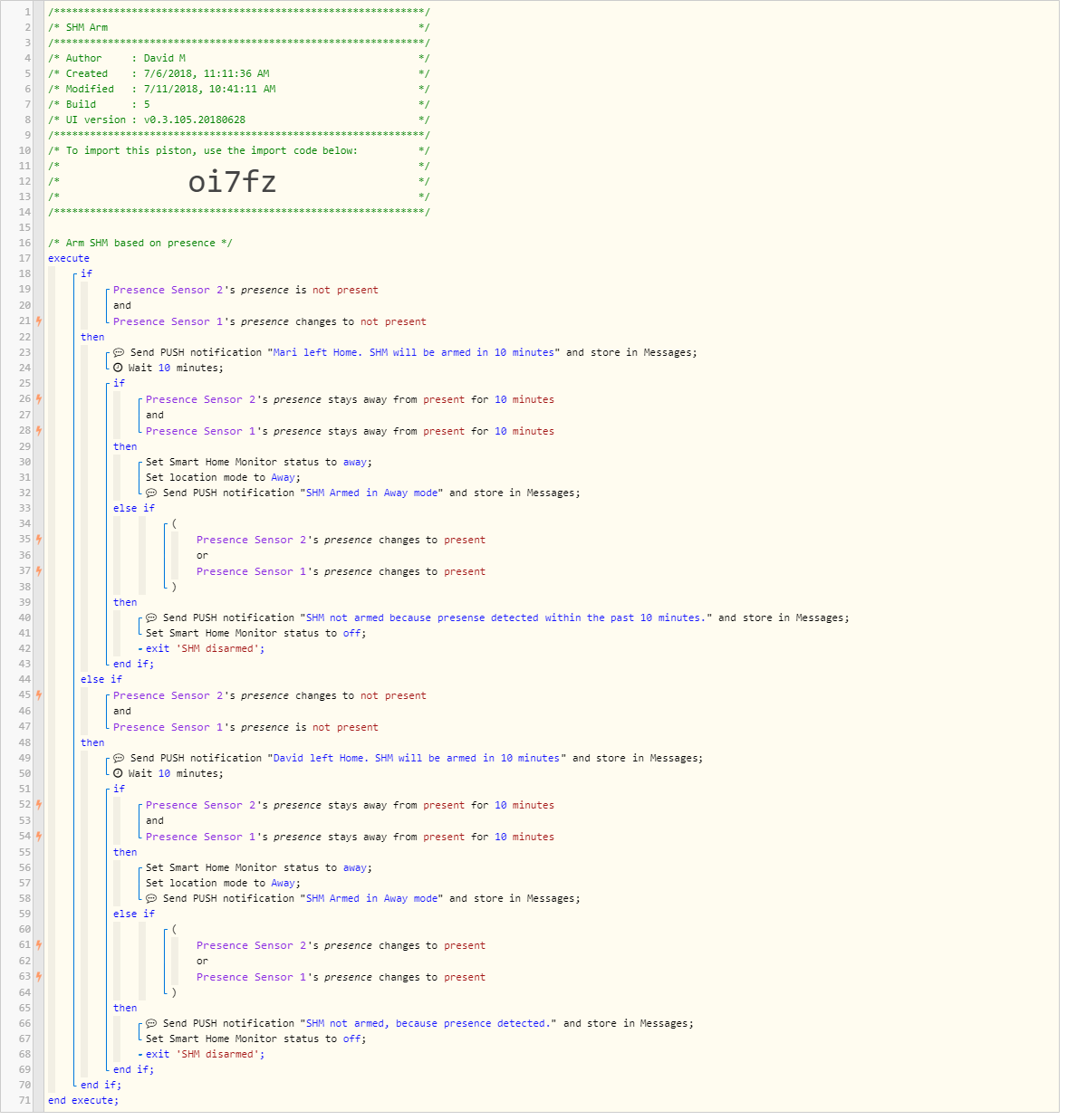Viewport: 1067px width, 1120px height.
Task: Click the "or" operator on line 36
Action: (202, 556)
